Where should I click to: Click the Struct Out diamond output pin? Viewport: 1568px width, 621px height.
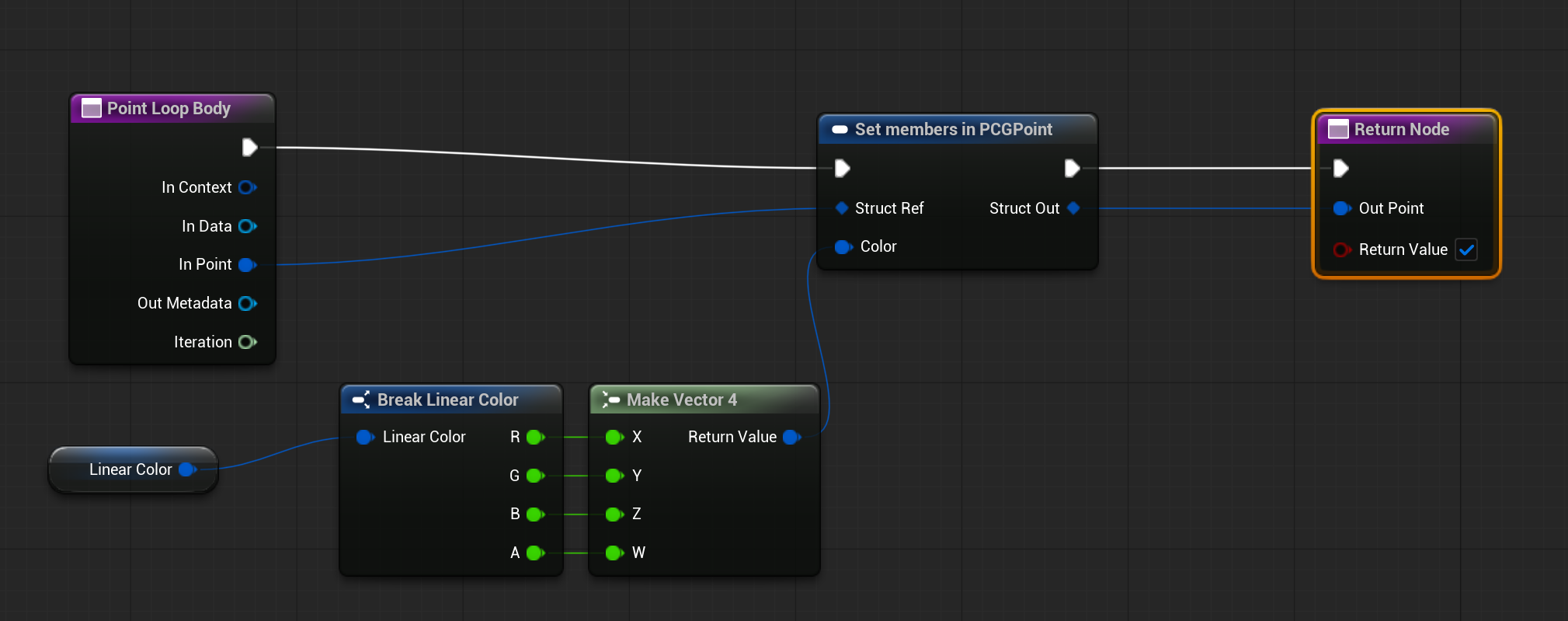(x=1073, y=208)
